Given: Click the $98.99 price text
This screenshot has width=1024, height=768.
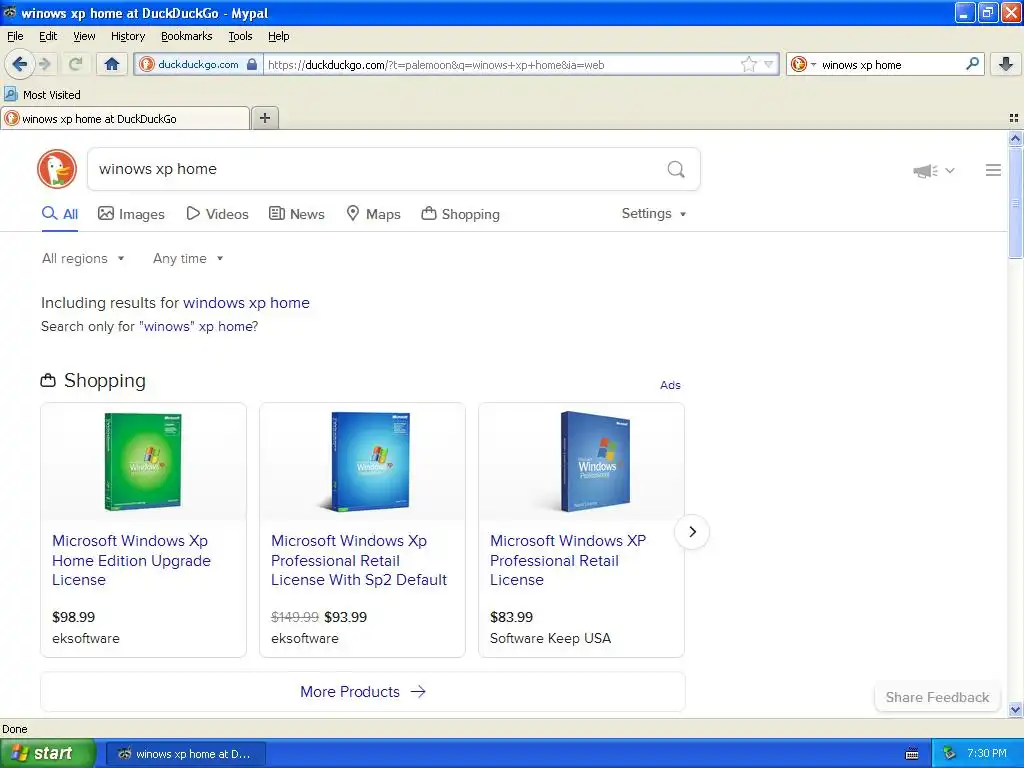Looking at the screenshot, I should tap(73, 617).
